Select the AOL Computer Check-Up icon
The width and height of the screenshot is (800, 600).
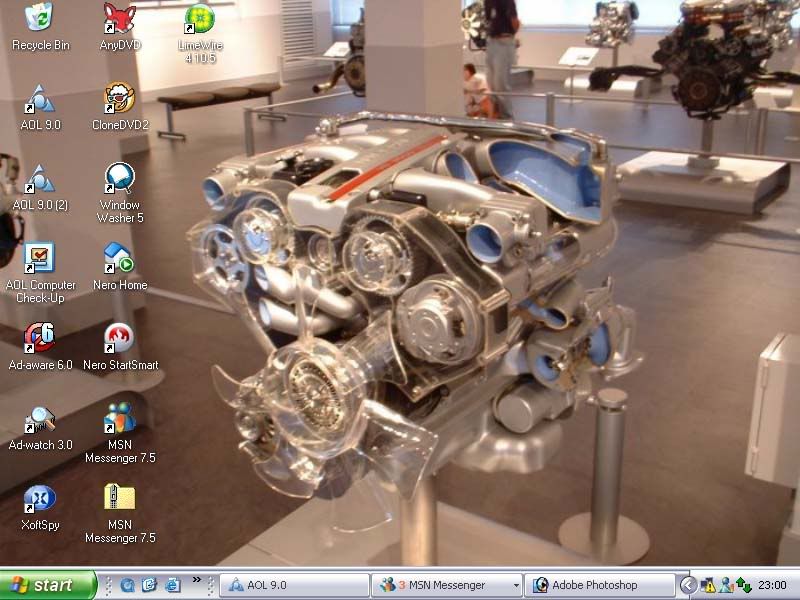tap(40, 273)
